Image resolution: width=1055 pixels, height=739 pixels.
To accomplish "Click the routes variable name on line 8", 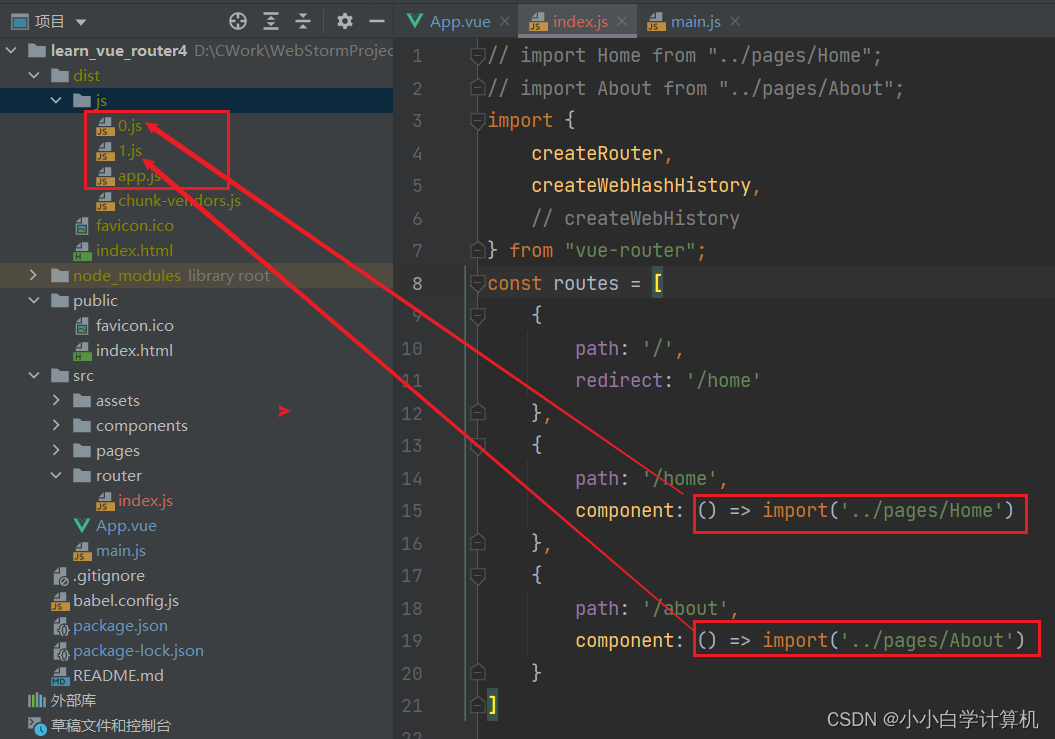I will pyautogui.click(x=585, y=283).
